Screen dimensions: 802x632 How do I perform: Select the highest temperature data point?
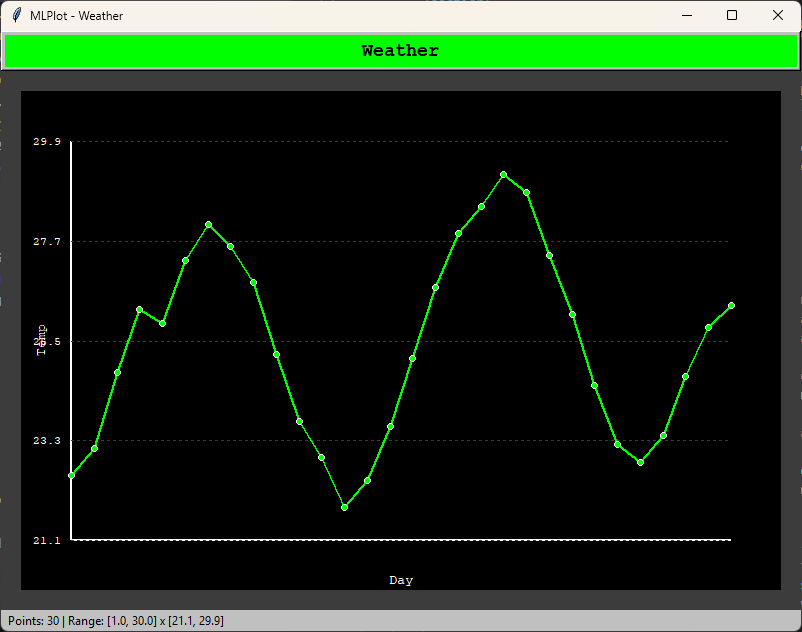pyautogui.click(x=503, y=174)
